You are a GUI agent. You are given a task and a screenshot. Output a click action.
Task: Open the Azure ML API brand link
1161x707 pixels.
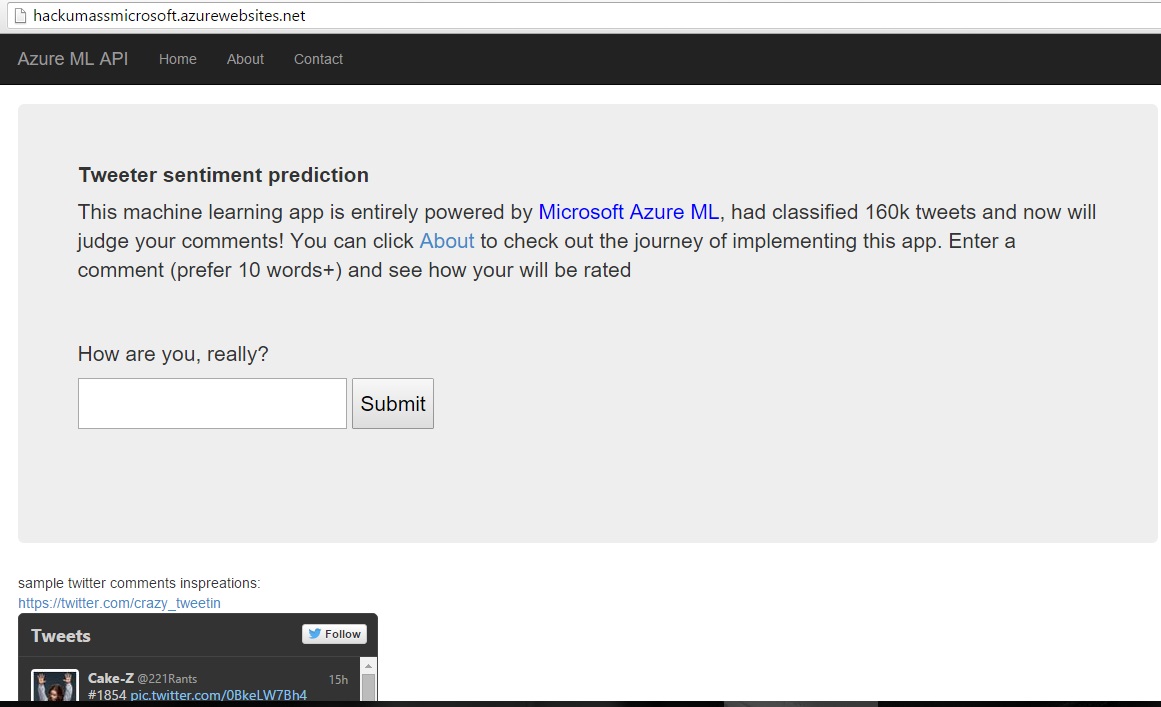[x=73, y=58]
